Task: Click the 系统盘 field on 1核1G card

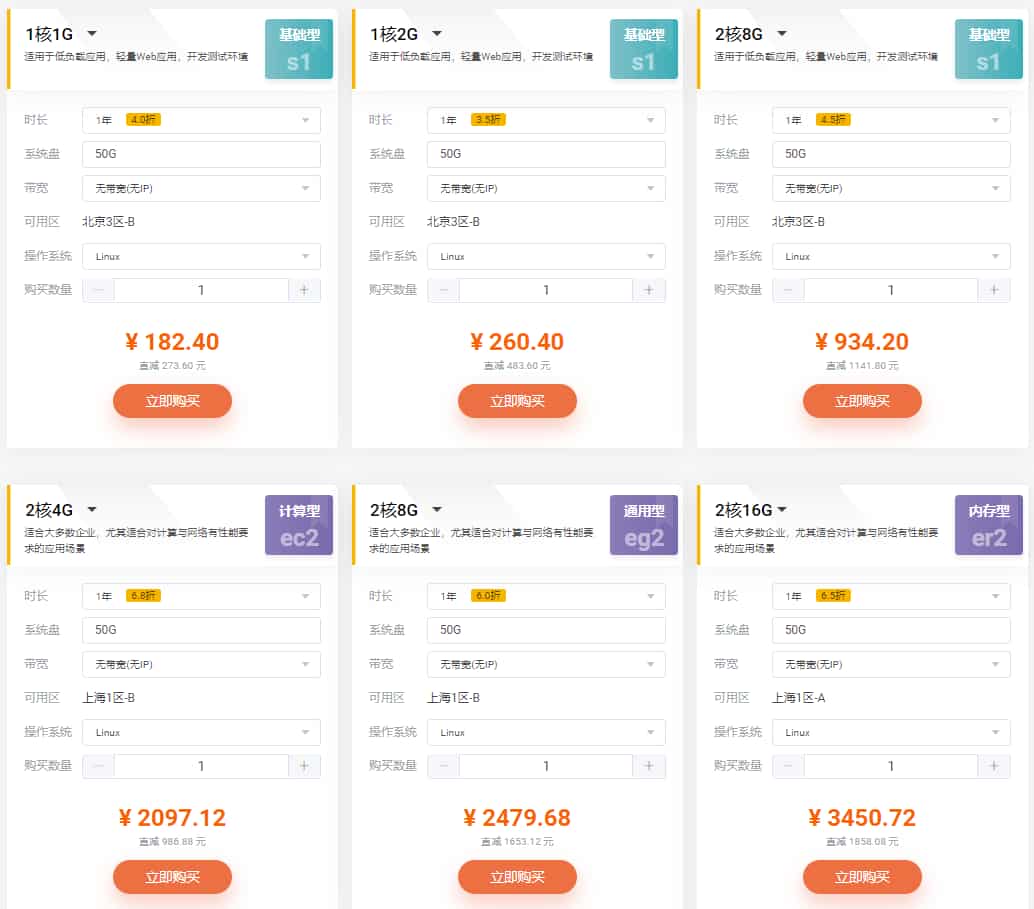Action: click(x=201, y=154)
